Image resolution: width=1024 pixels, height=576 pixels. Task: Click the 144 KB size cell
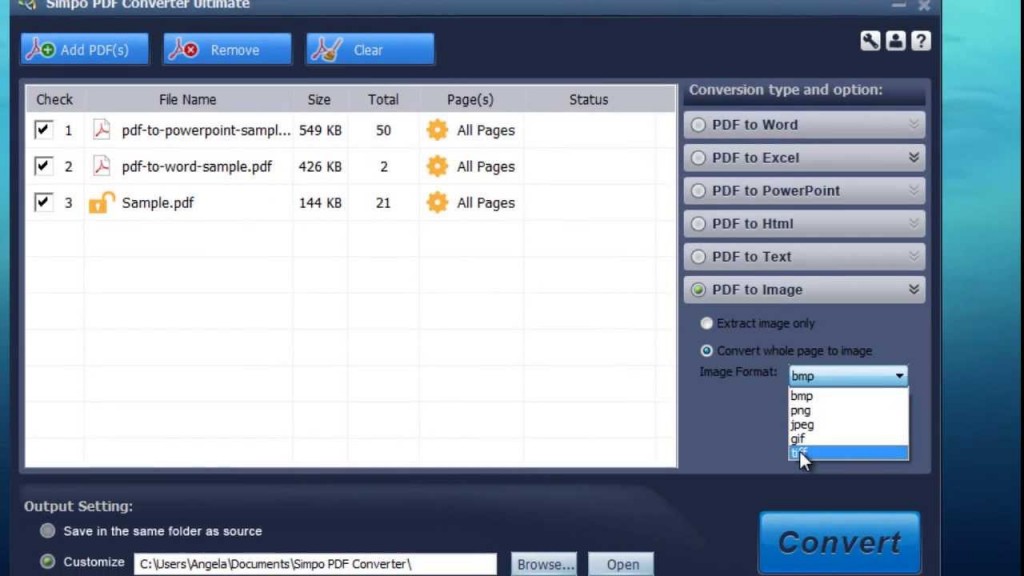coord(320,202)
